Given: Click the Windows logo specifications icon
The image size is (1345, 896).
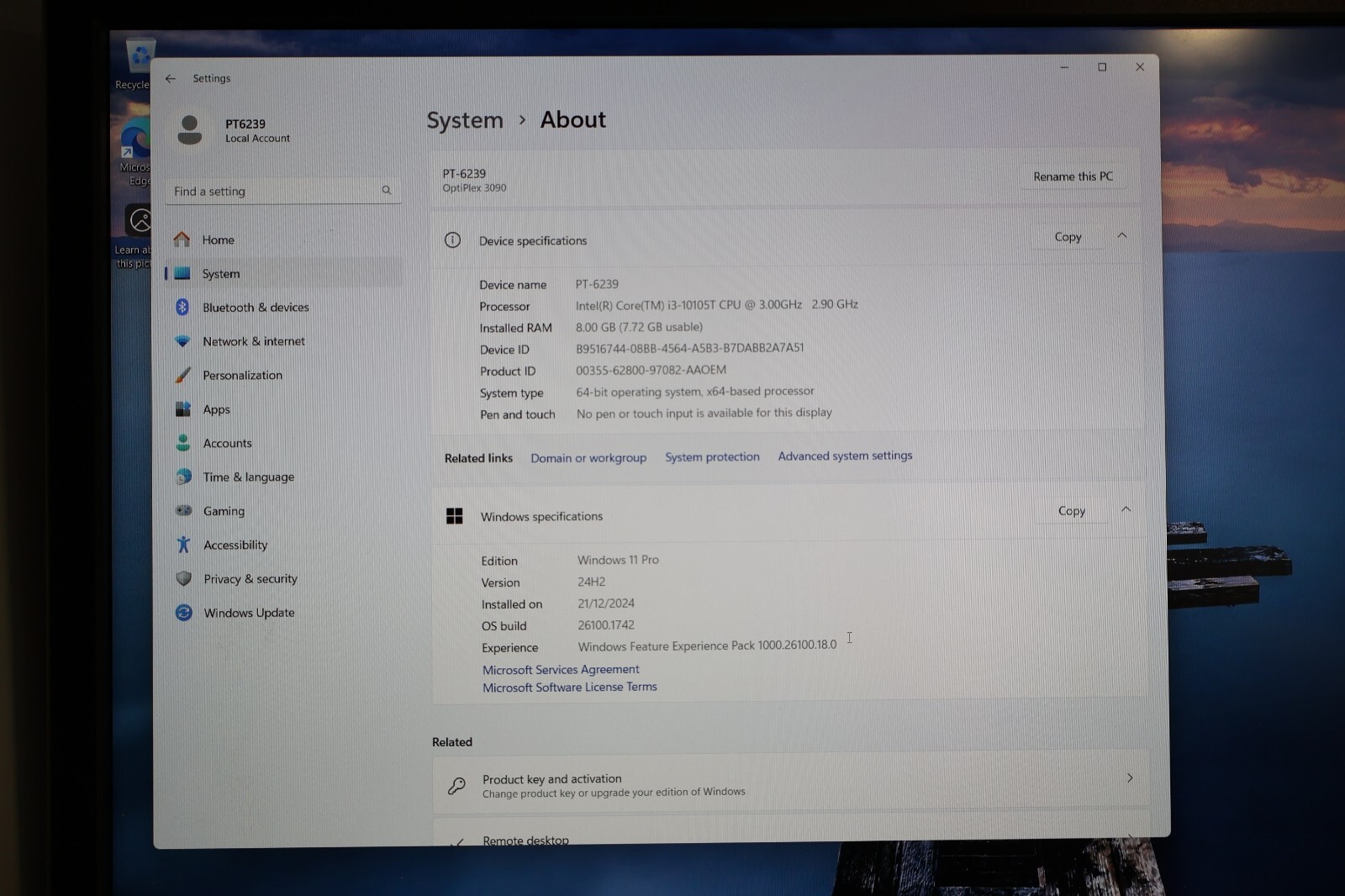Looking at the screenshot, I should coord(455,516).
